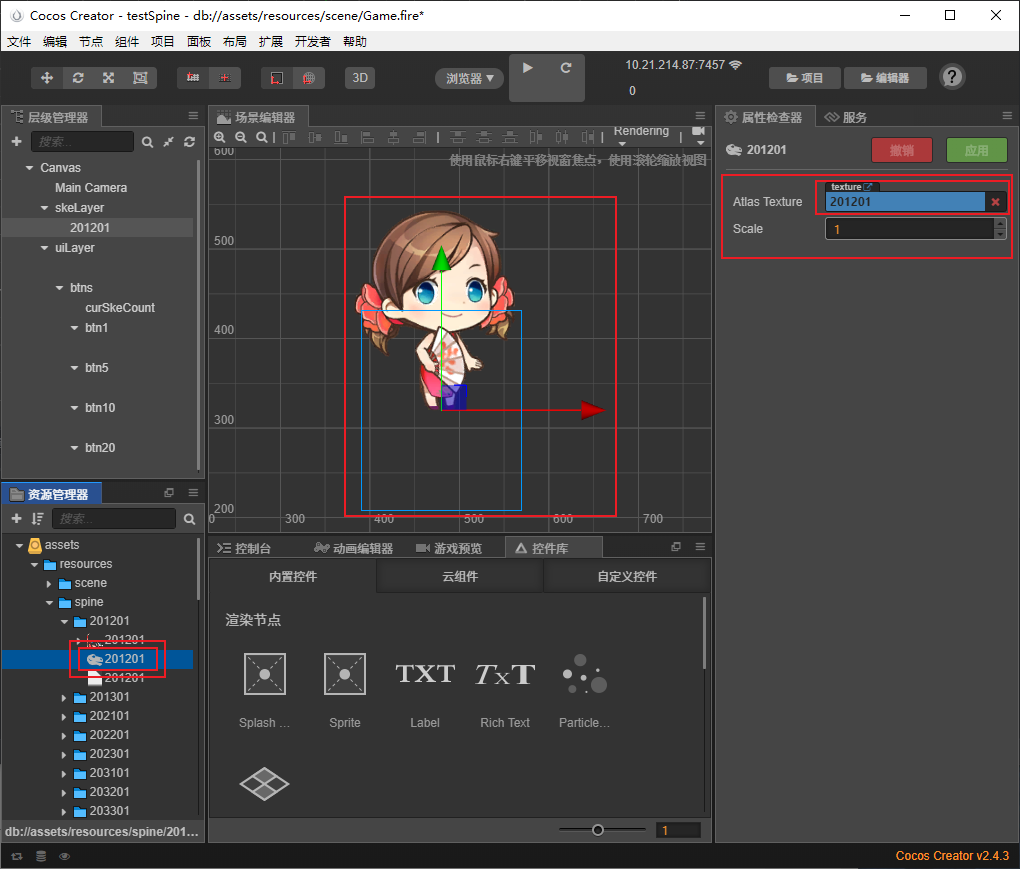Open the 文件 file menu

point(19,42)
